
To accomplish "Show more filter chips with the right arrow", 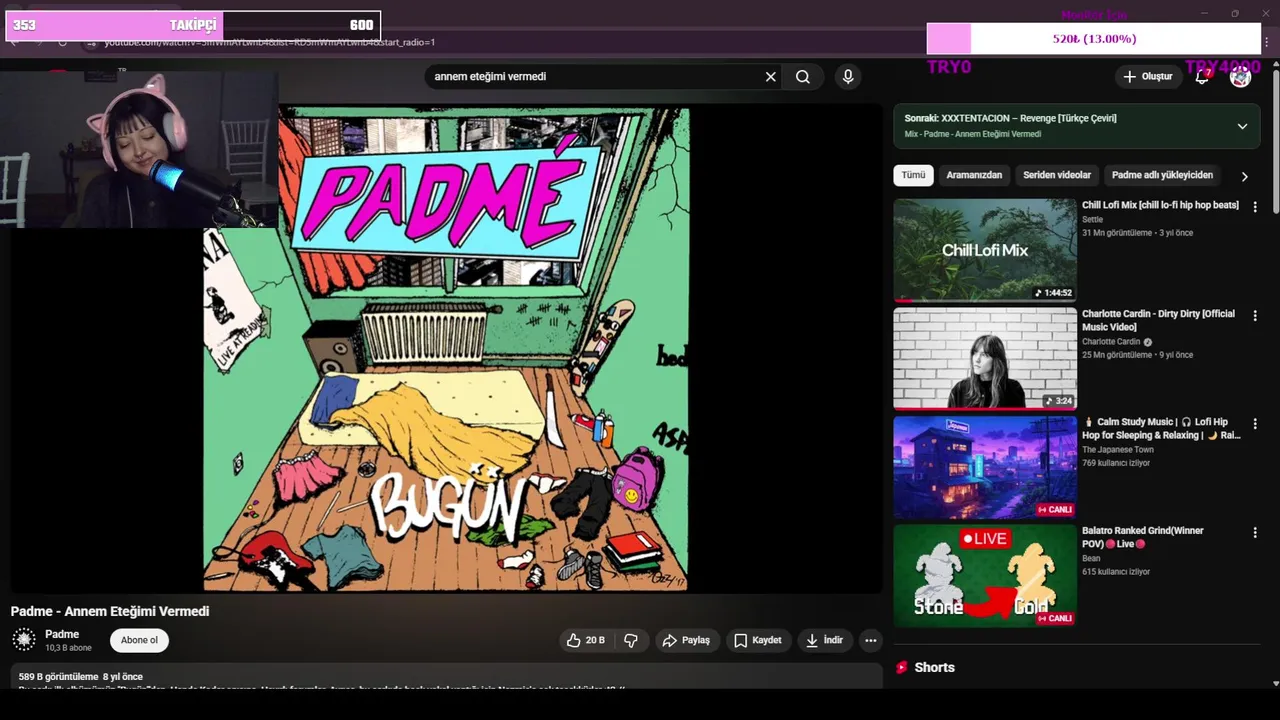I will point(1244,176).
